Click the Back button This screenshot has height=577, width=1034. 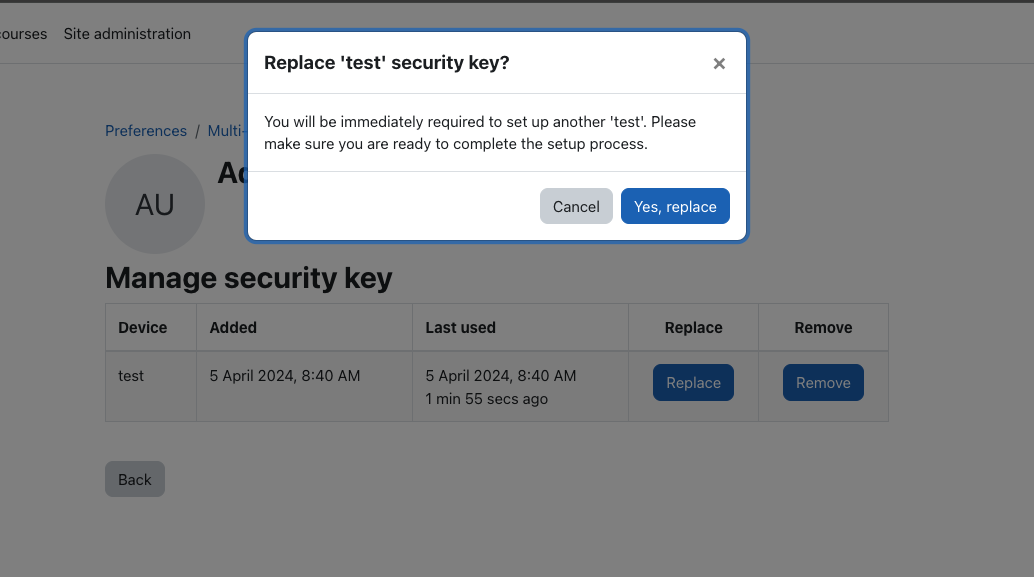135,479
